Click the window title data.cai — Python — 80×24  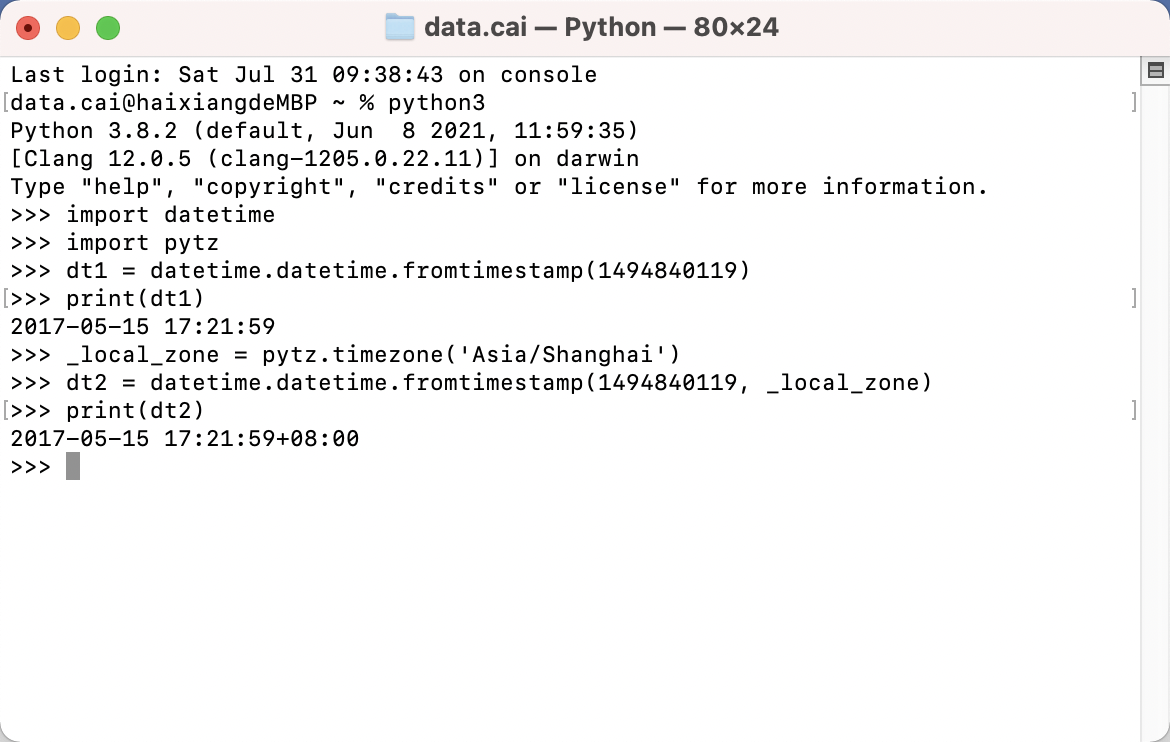[600, 27]
